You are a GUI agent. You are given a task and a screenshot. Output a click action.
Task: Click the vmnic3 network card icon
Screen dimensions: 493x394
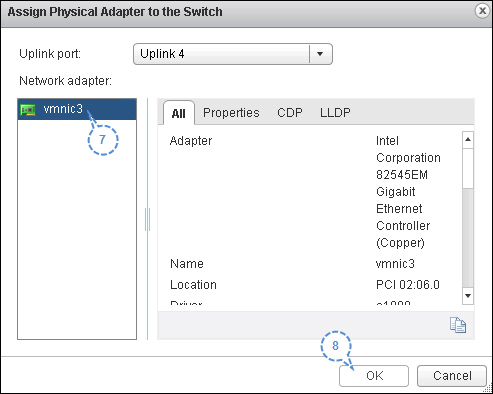[x=28, y=110]
